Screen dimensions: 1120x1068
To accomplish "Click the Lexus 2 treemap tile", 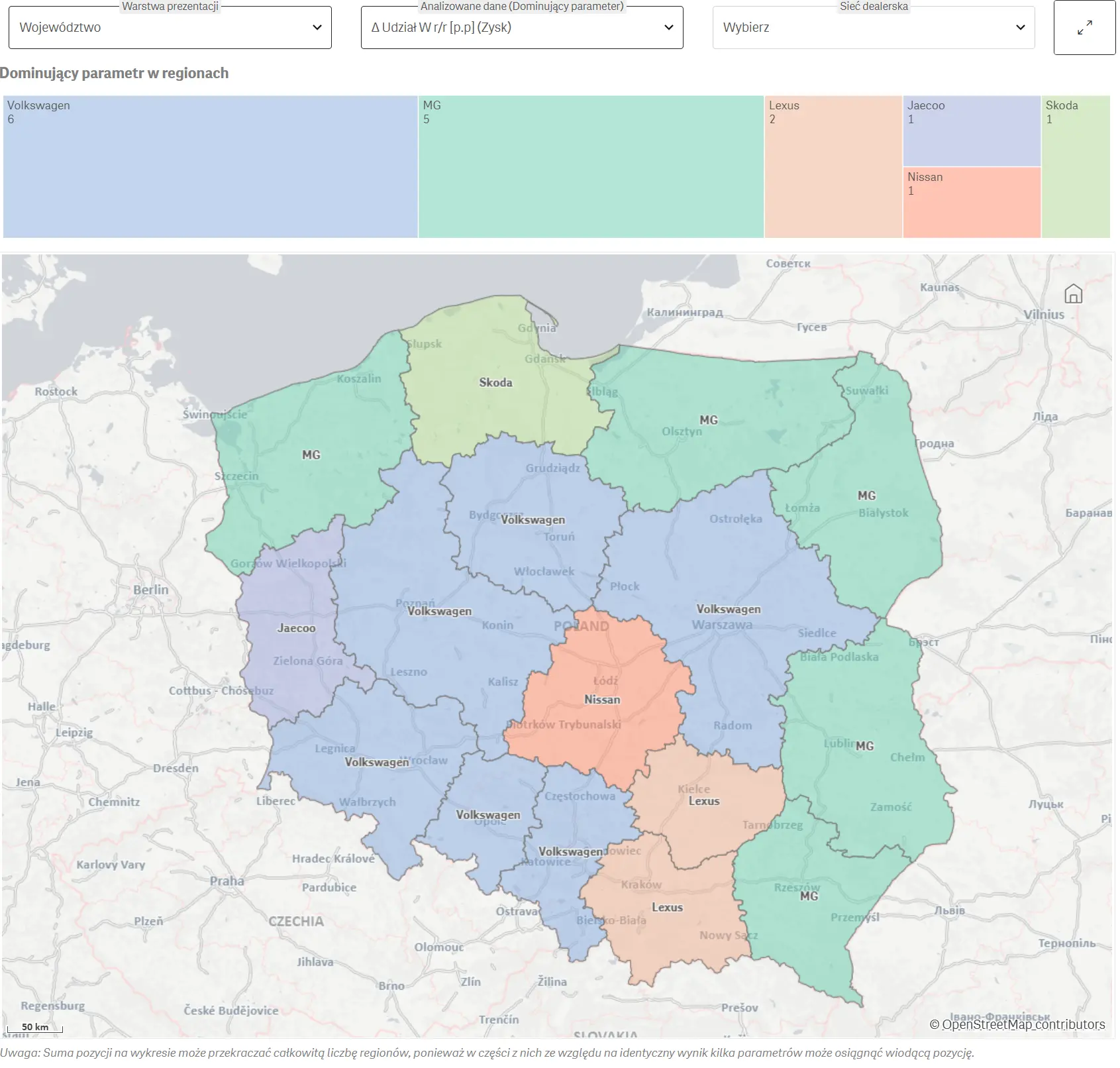I will pyautogui.click(x=833, y=167).
